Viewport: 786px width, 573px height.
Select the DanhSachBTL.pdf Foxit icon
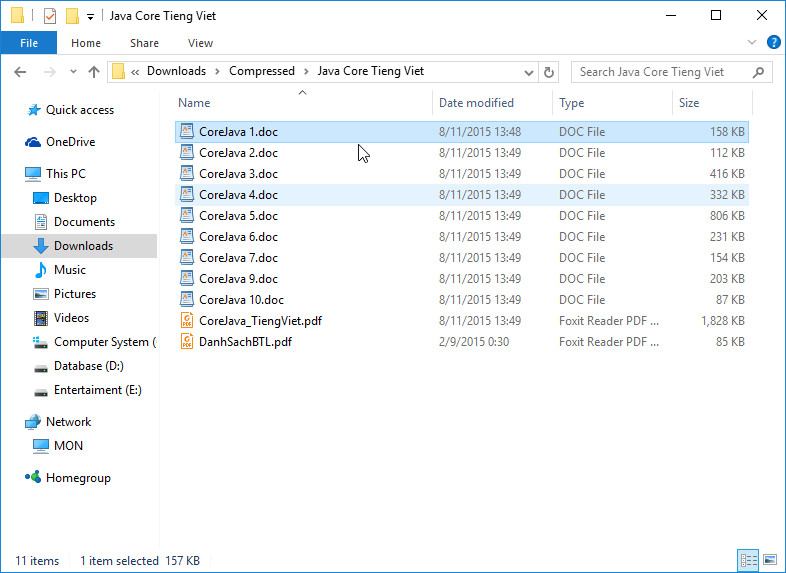(187, 342)
